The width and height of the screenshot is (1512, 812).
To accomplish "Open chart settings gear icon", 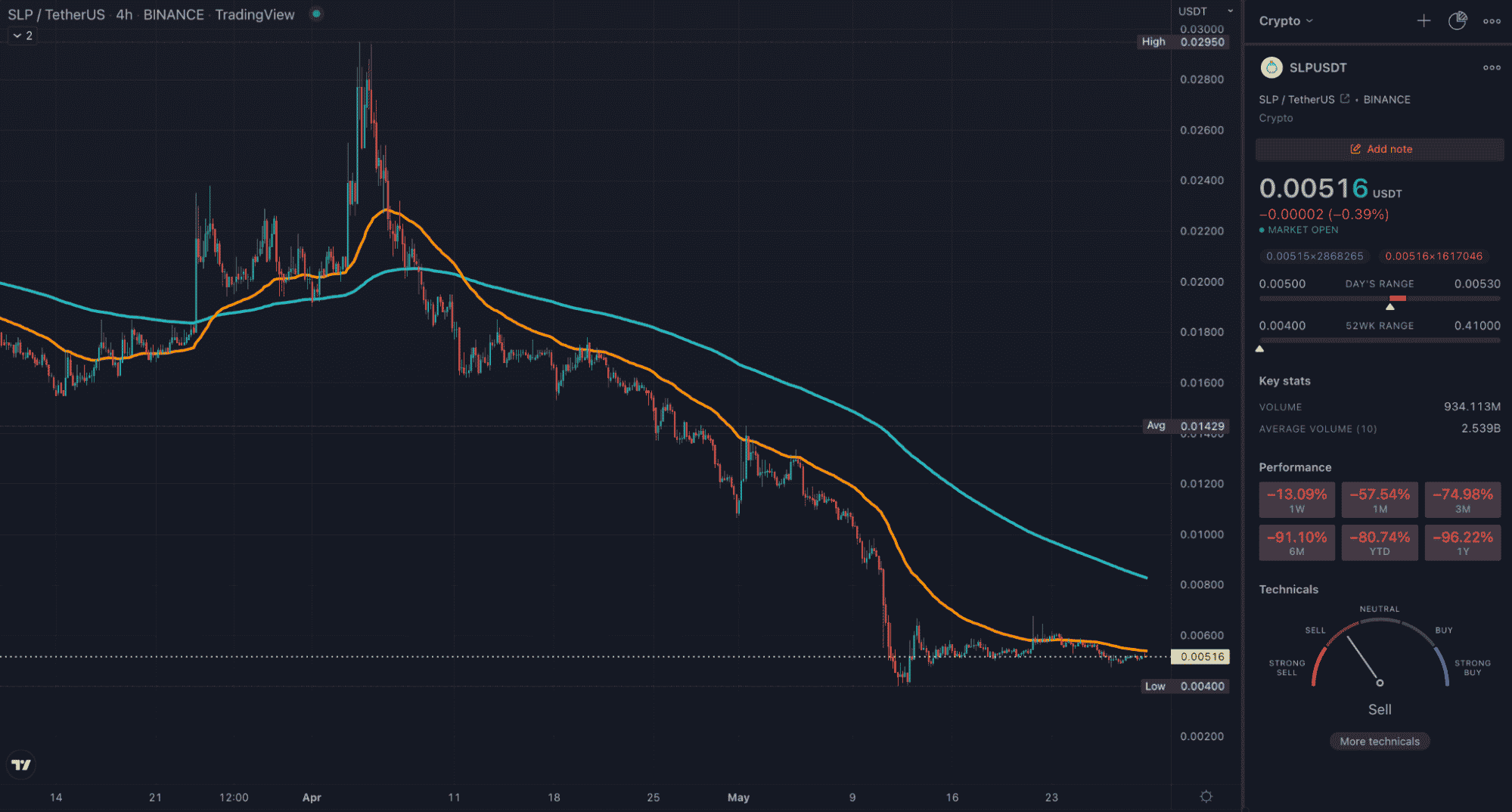I will point(1206,796).
